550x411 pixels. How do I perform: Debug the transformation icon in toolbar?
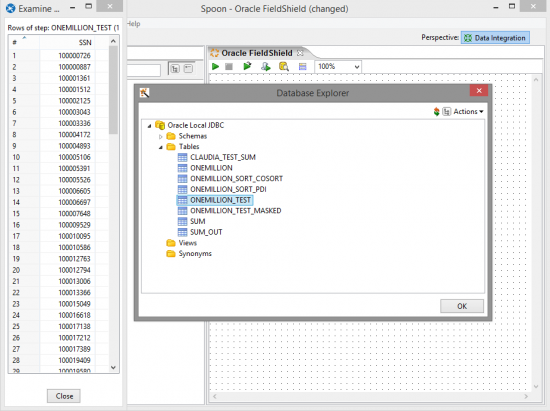[266, 66]
